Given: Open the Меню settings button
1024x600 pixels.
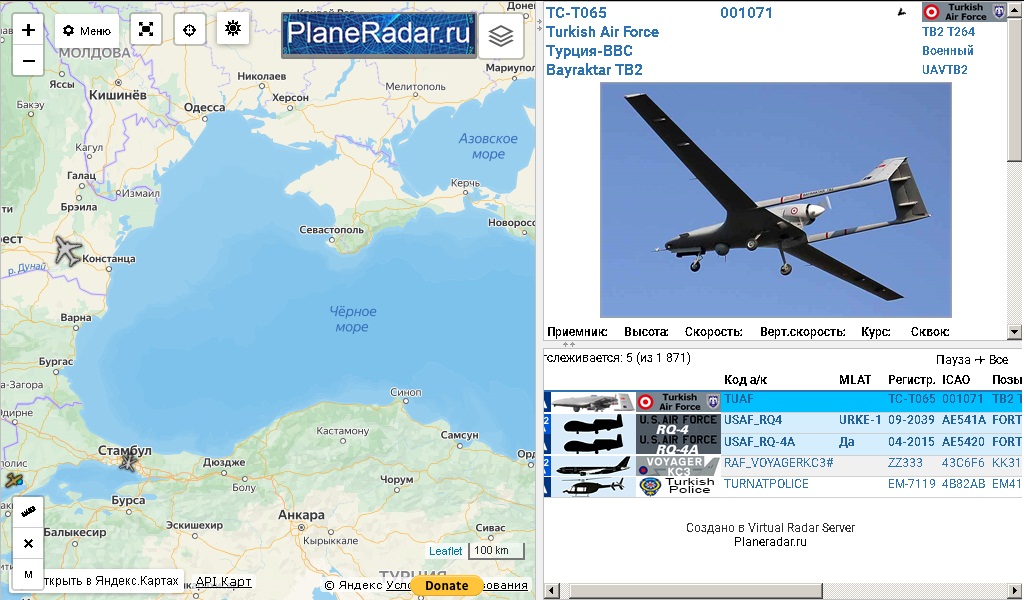Looking at the screenshot, I should [x=87, y=31].
